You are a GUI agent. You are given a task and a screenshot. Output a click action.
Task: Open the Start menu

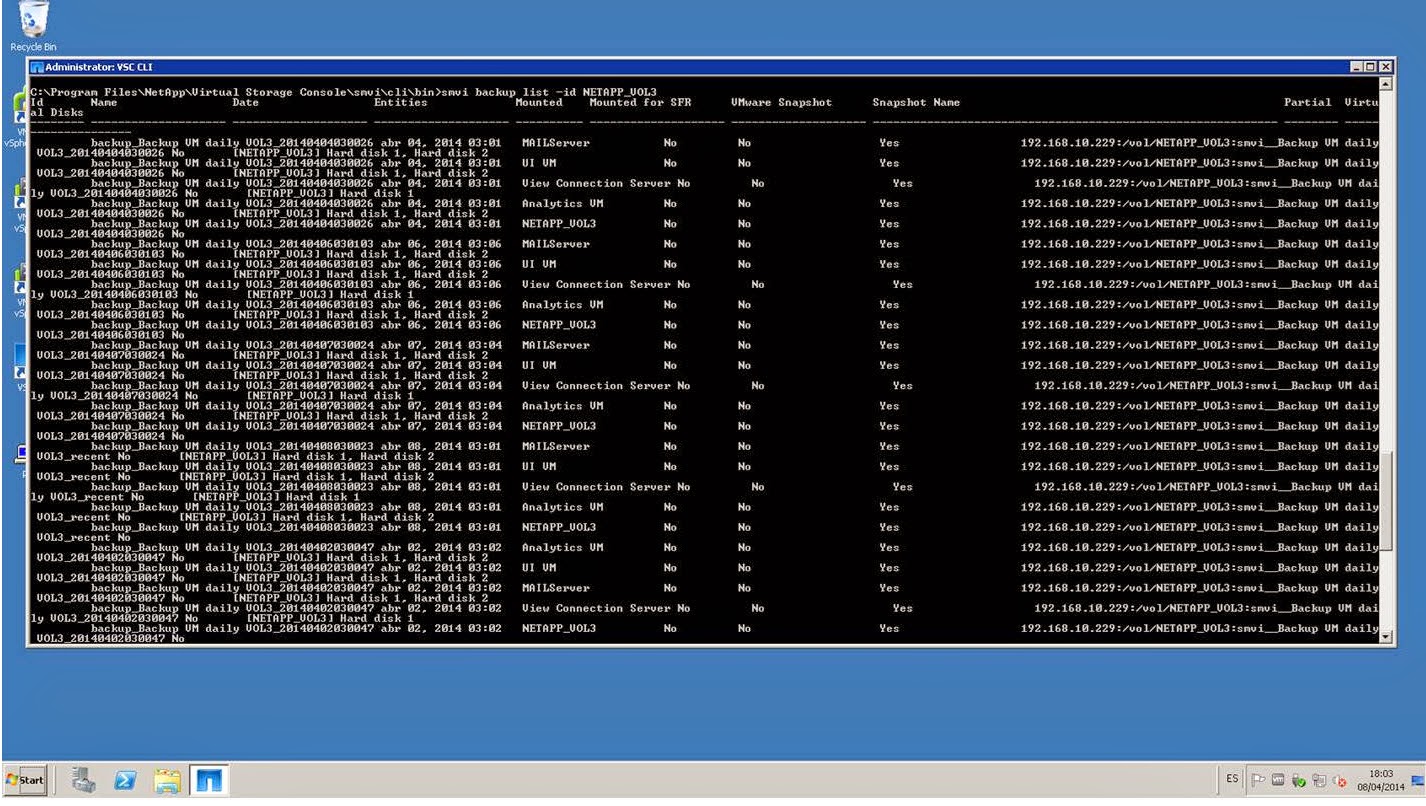(x=25, y=780)
